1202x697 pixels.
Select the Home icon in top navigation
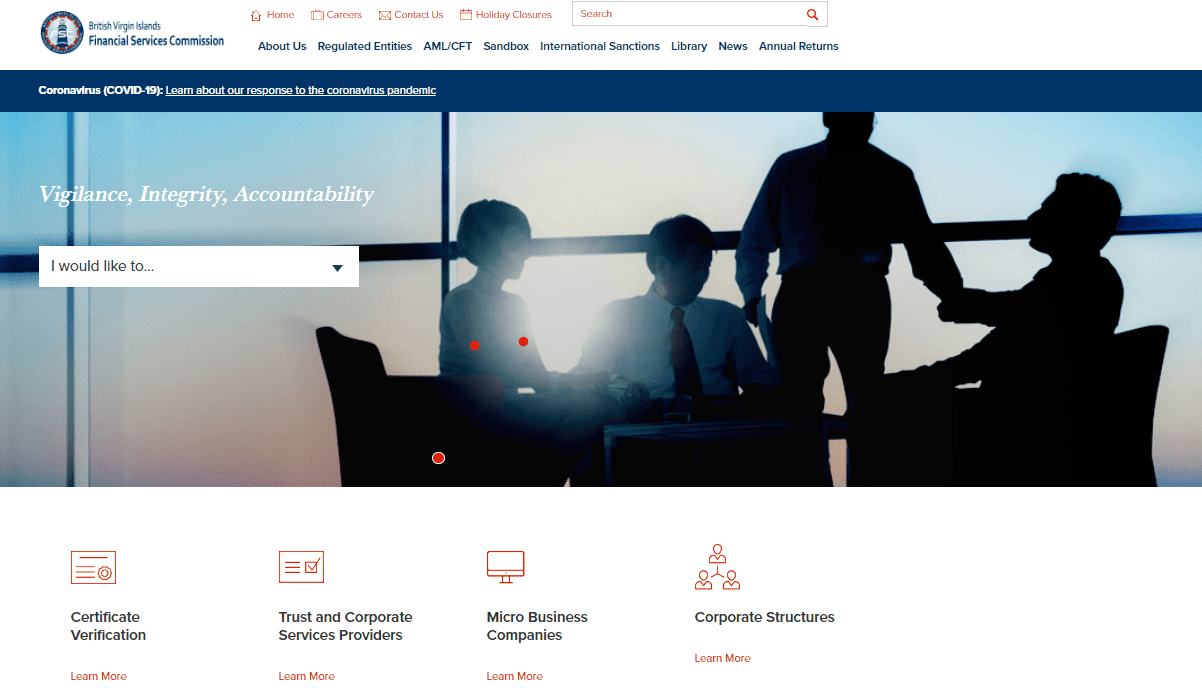coord(256,14)
